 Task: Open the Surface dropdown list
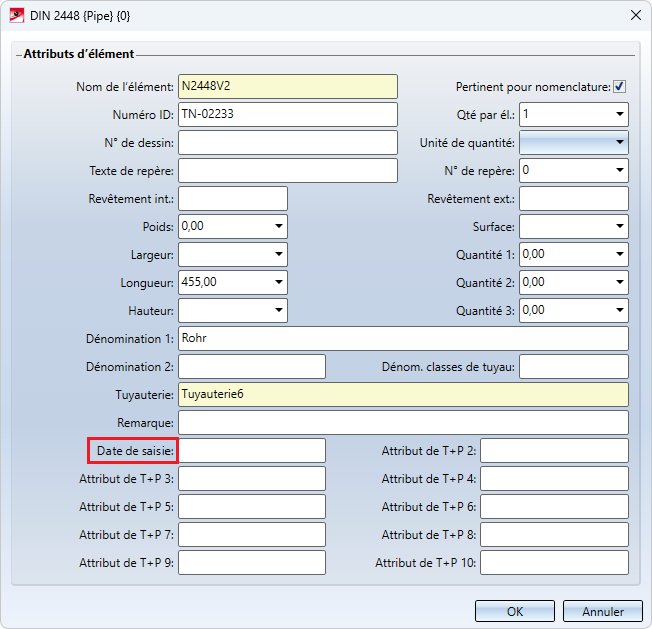point(619,227)
